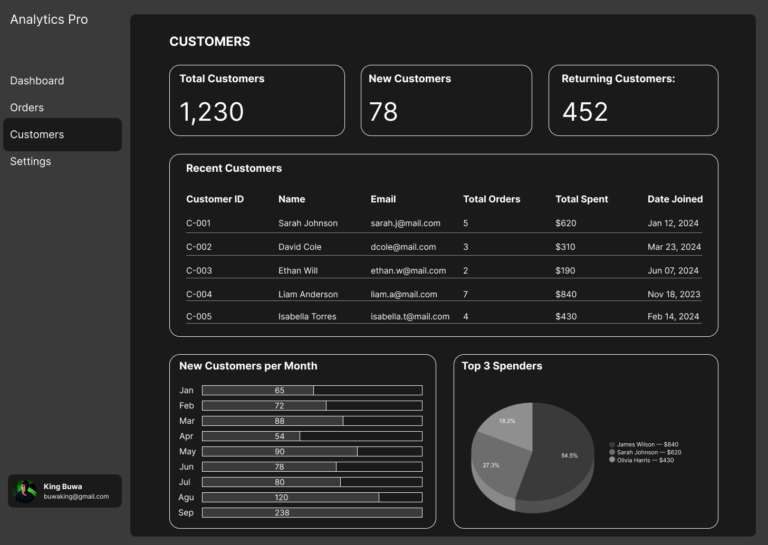
Task: Click the buwaking@gmail.com account email
Action: click(76, 497)
